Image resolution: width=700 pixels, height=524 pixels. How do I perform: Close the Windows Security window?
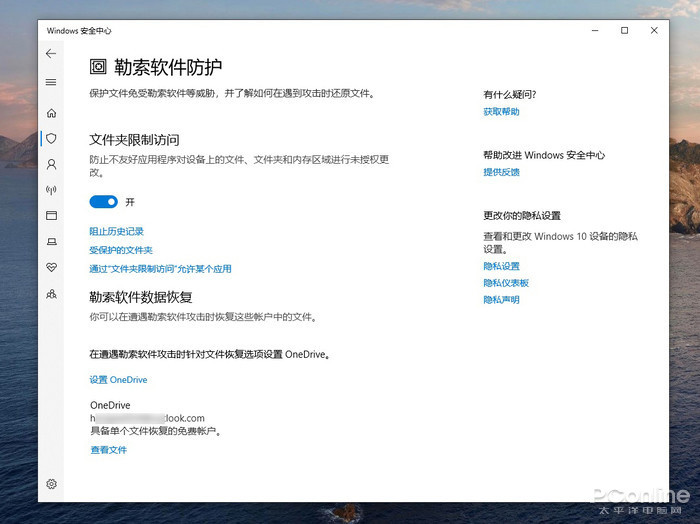[x=654, y=30]
